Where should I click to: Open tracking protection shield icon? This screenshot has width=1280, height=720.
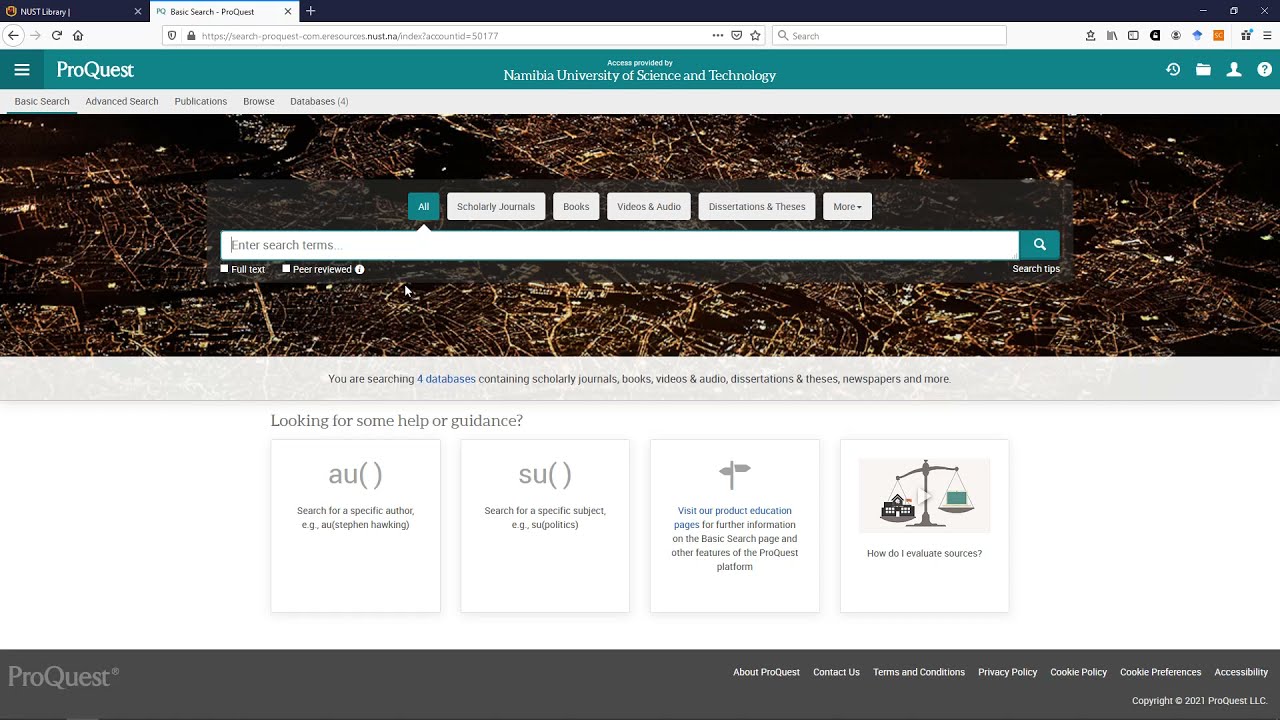pos(172,35)
